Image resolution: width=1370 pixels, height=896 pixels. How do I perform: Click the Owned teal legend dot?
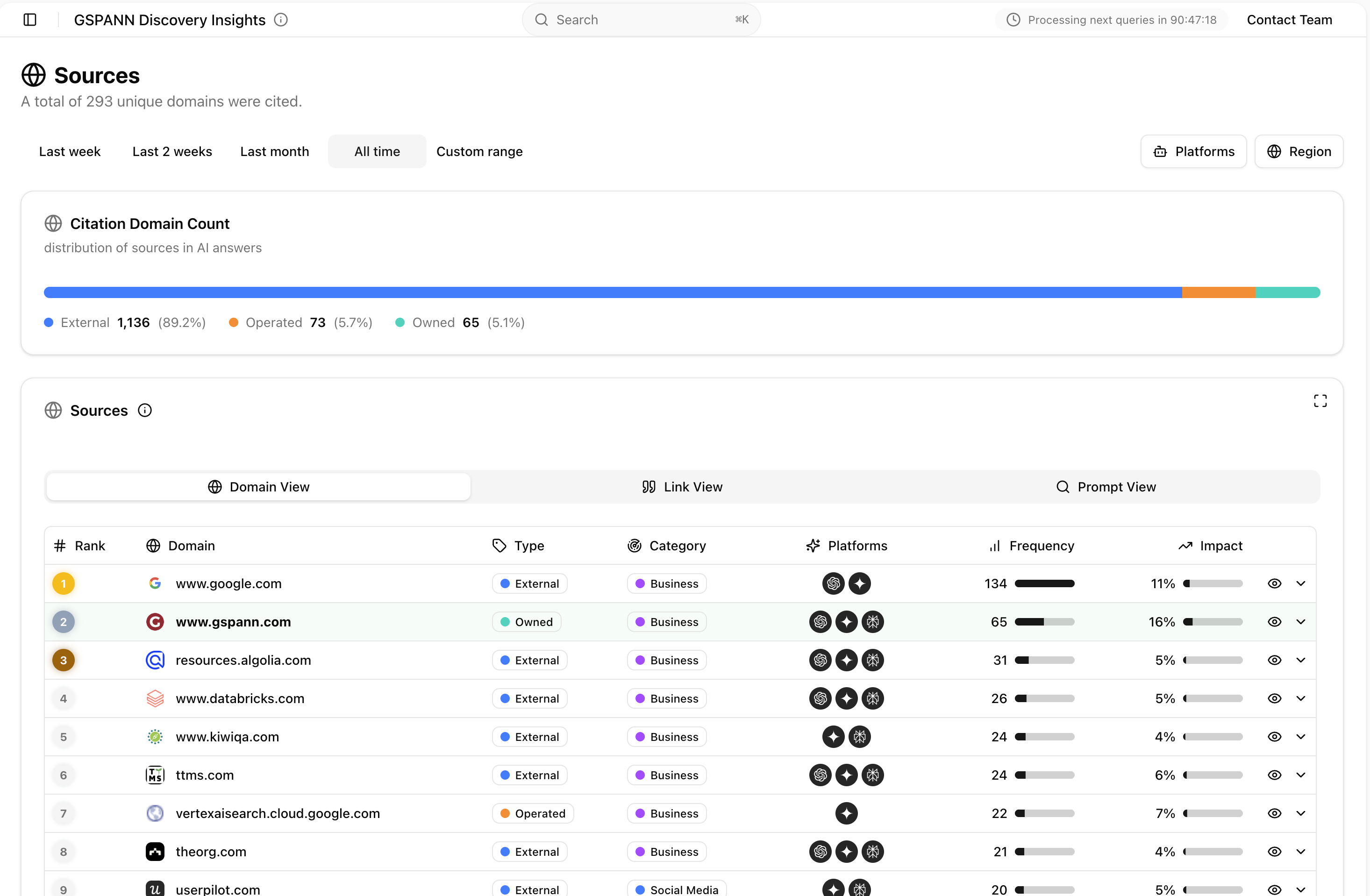400,322
